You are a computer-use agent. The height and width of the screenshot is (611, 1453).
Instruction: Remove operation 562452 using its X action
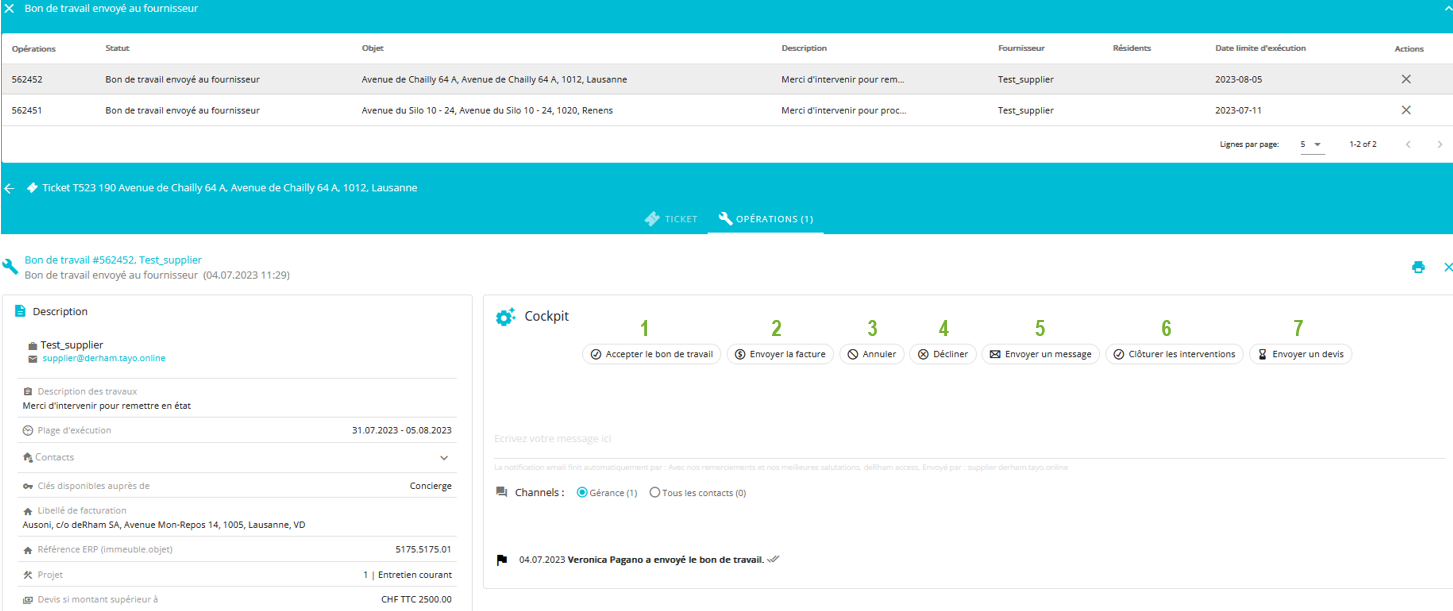1406,79
